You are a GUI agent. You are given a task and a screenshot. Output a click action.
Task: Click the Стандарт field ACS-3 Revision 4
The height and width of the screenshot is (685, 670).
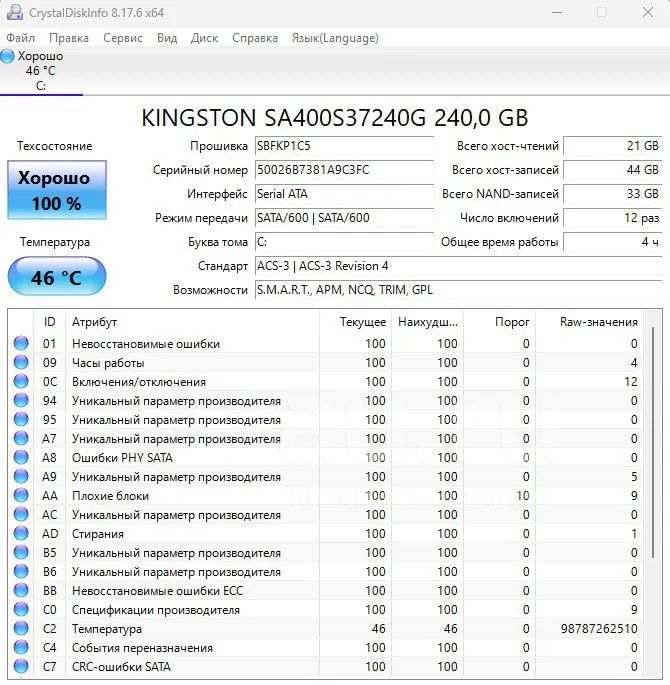pyautogui.click(x=459, y=266)
